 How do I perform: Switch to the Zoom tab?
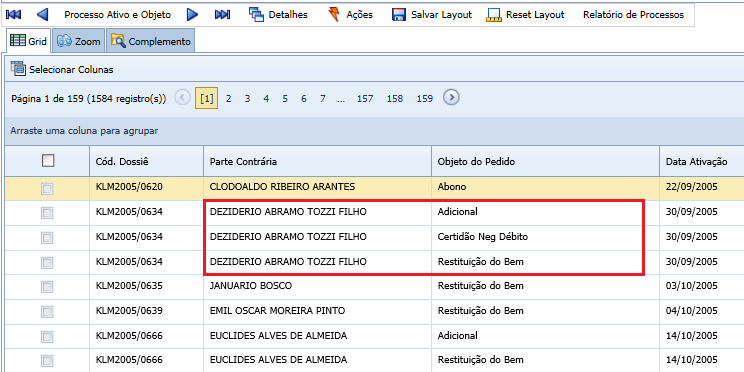point(79,41)
